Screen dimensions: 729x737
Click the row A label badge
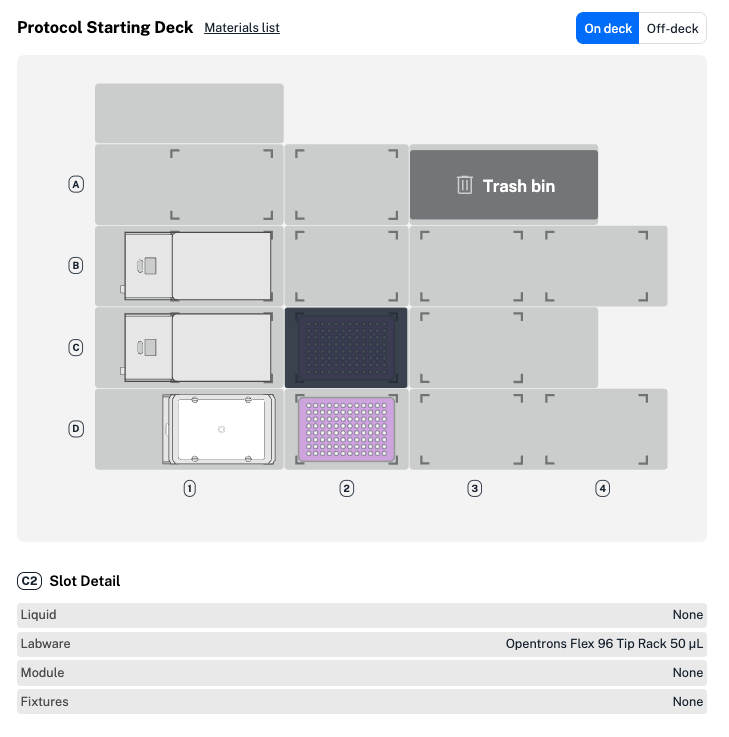pos(76,185)
